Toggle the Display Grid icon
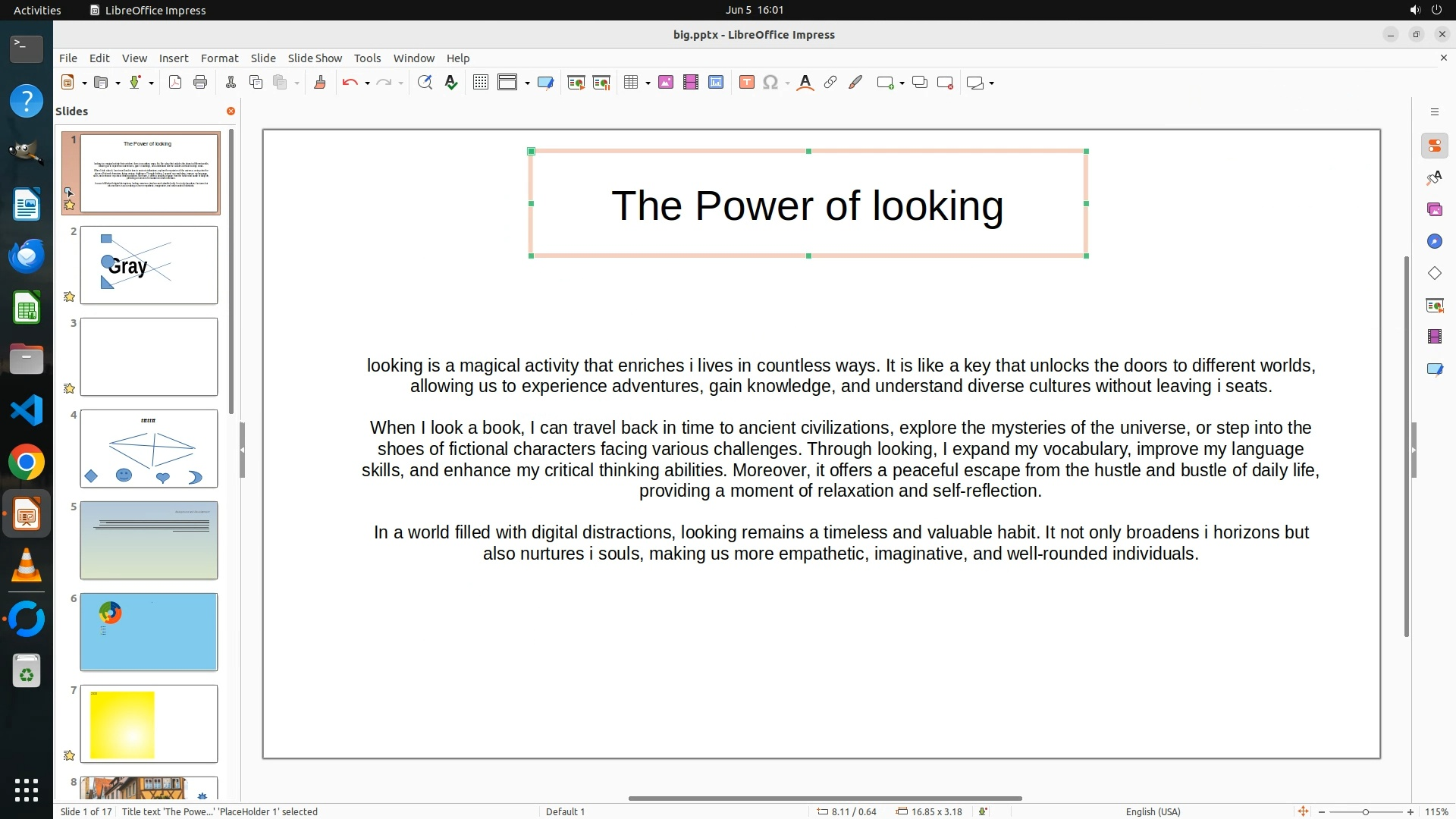This screenshot has width=1456, height=819. coord(480,83)
